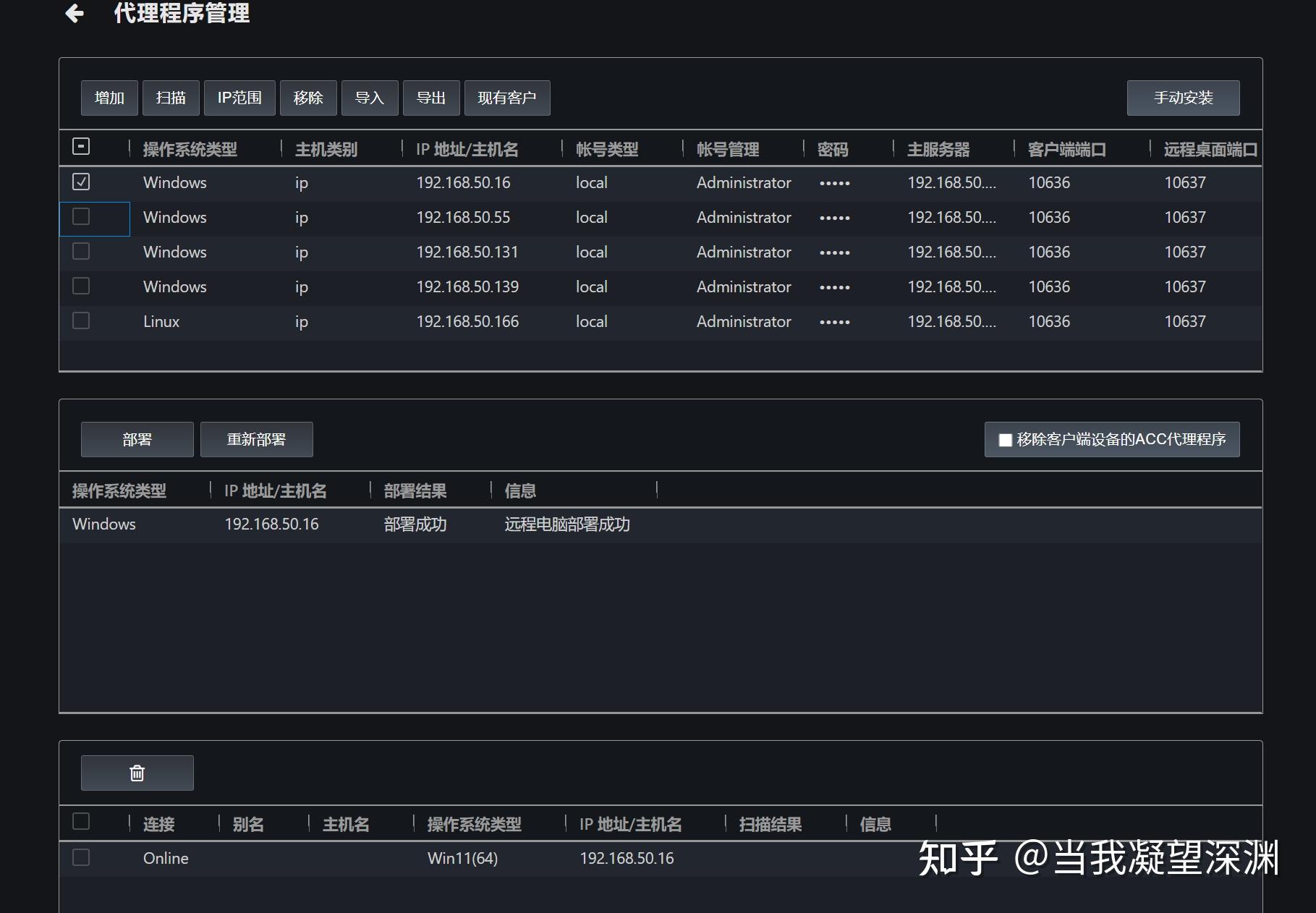Open the IP范围 dialog

pyautogui.click(x=239, y=97)
